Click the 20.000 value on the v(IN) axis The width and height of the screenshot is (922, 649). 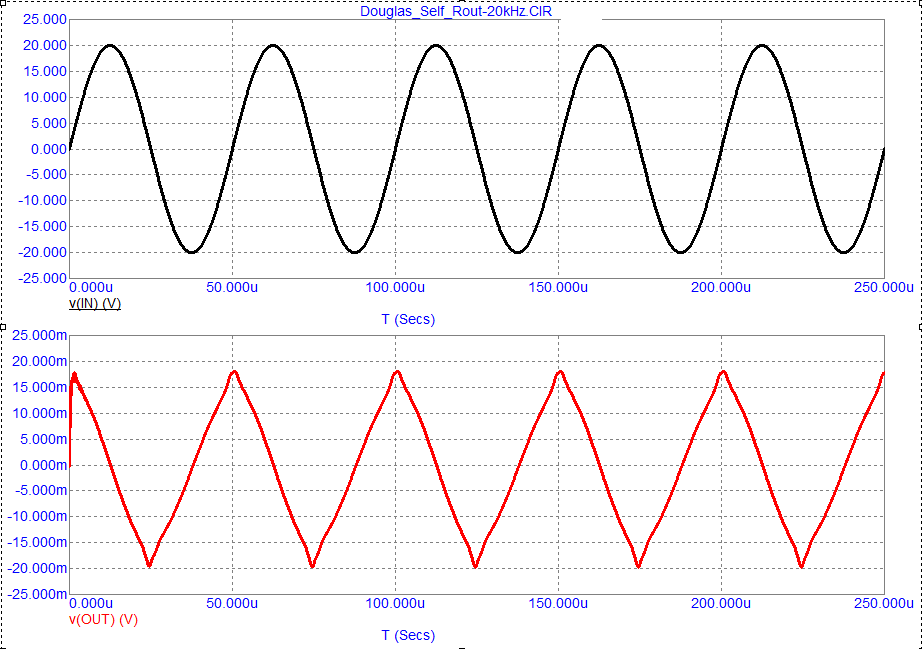(45, 45)
